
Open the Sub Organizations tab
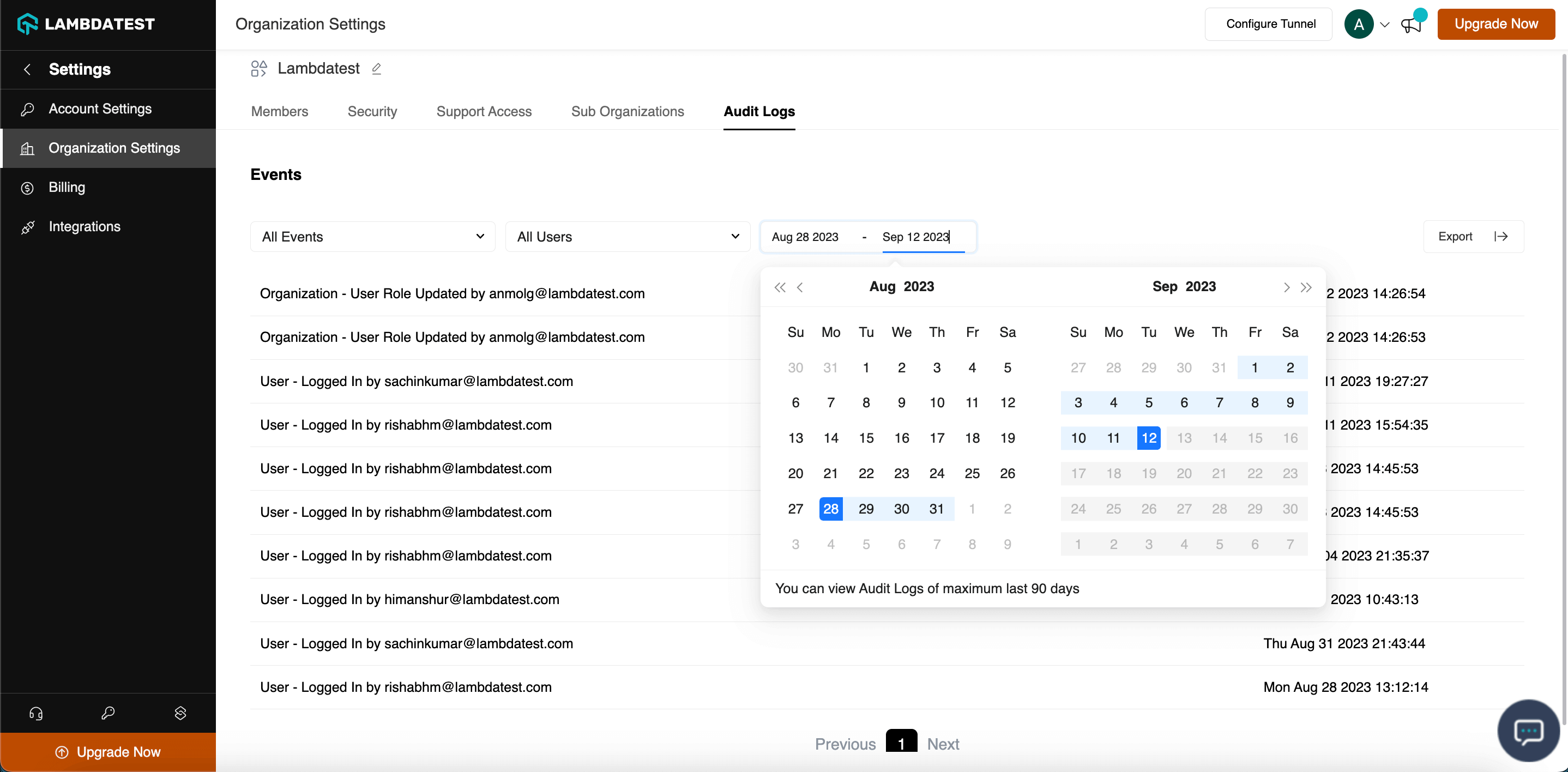tap(627, 111)
